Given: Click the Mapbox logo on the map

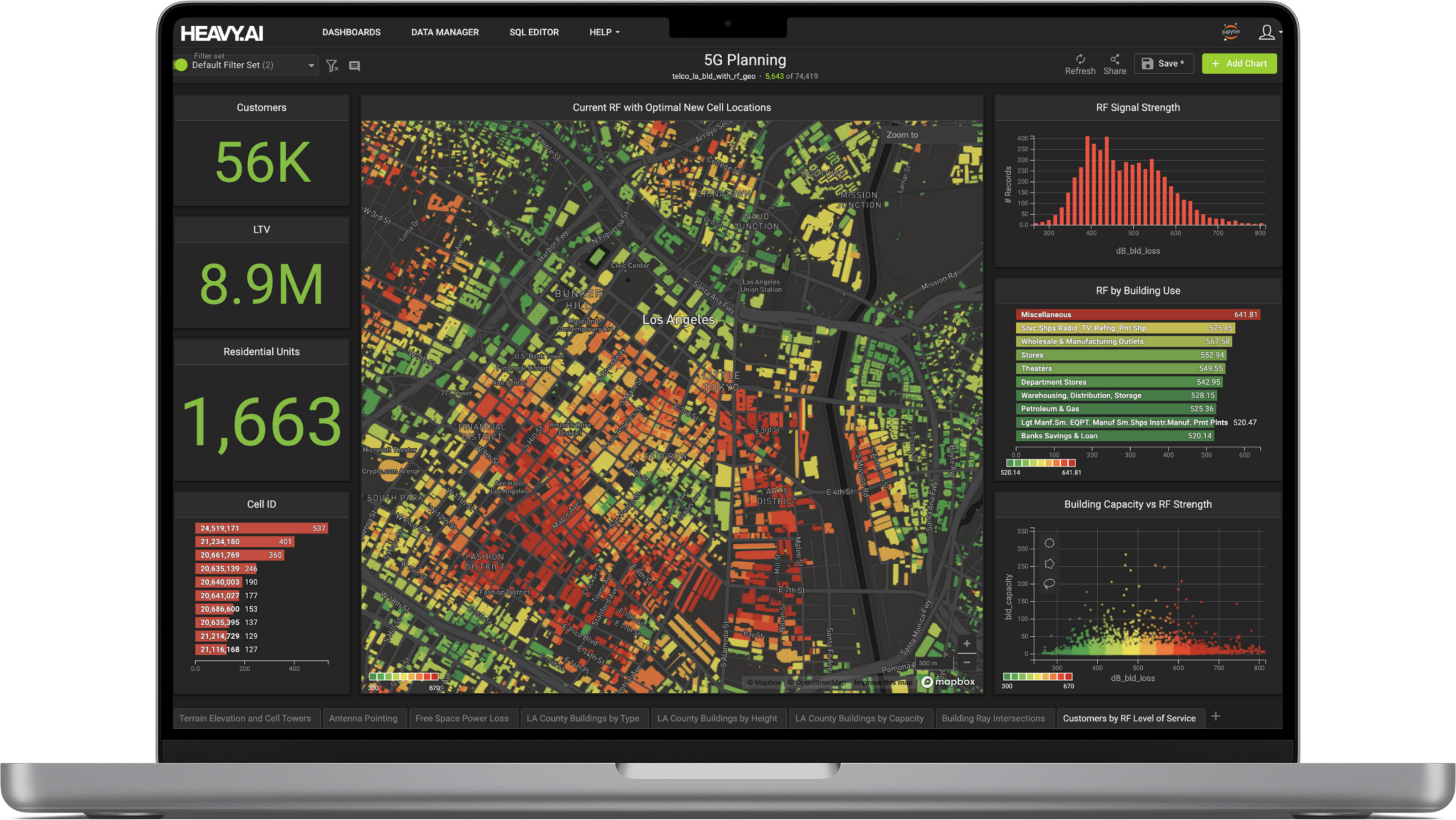Looking at the screenshot, I should coord(948,682).
